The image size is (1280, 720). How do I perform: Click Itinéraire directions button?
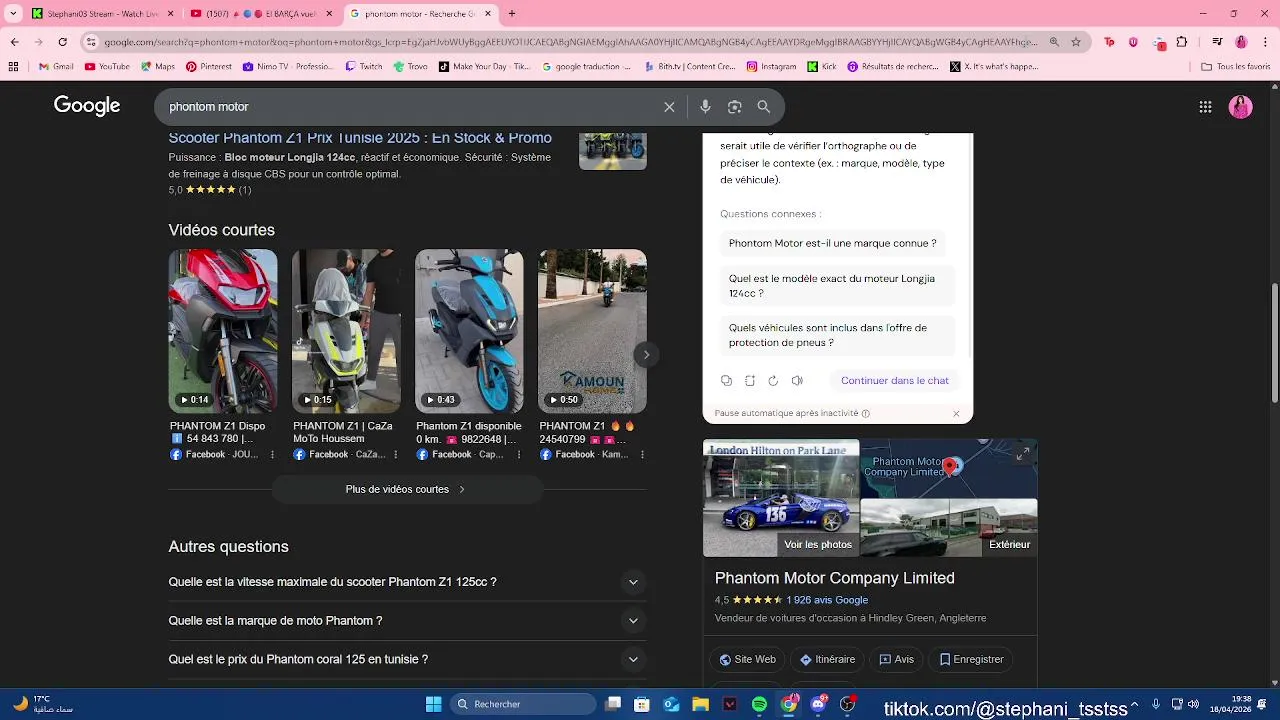point(828,660)
